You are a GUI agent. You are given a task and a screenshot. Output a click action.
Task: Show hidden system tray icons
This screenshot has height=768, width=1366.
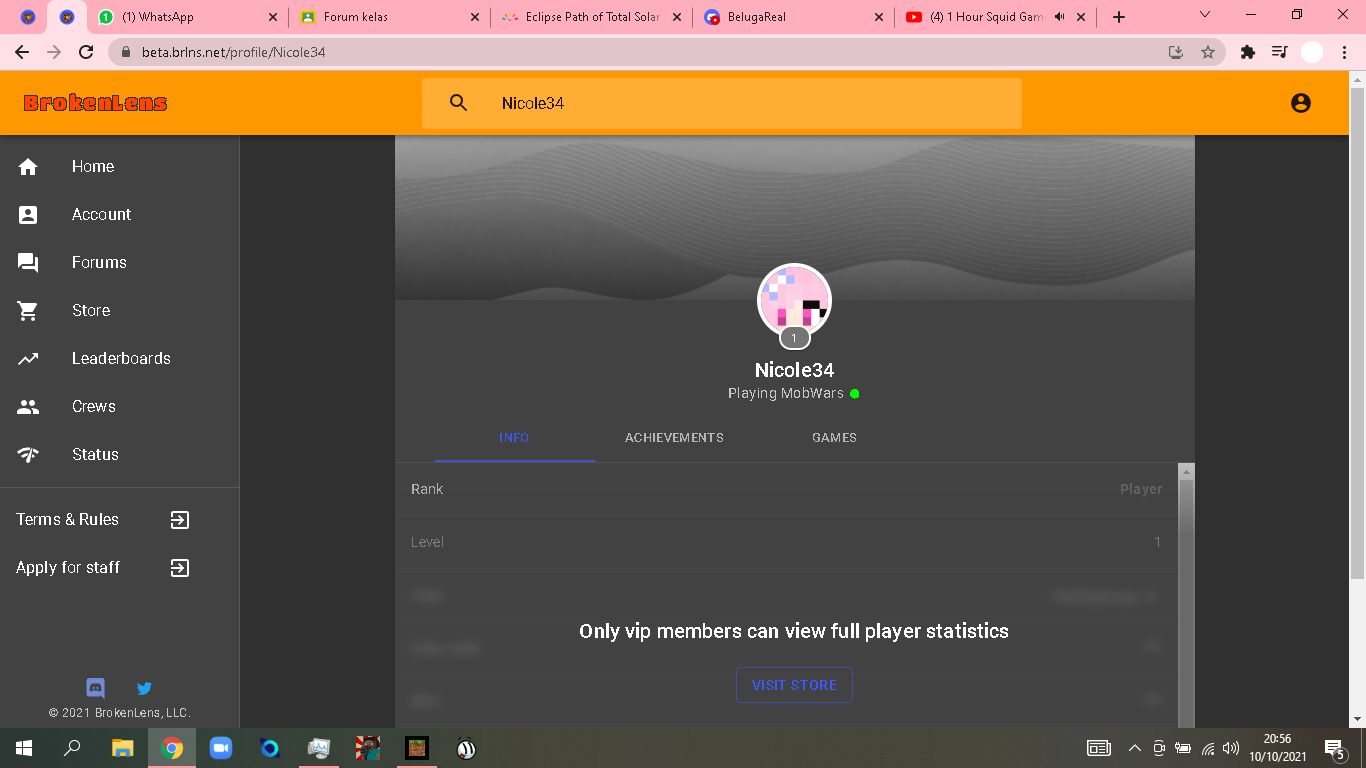pos(1134,748)
